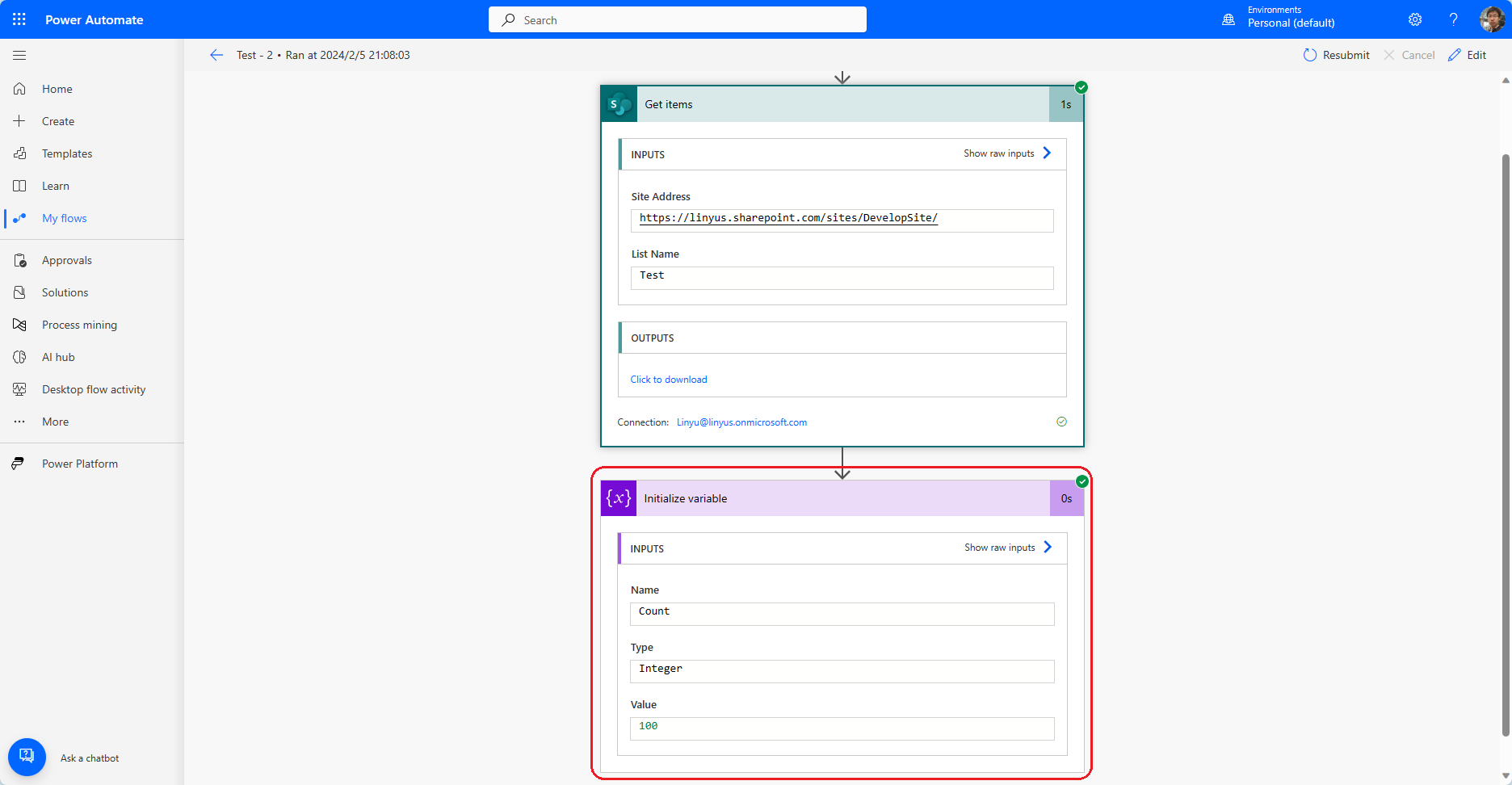Click the Resubmit button
The height and width of the screenshot is (785, 1512).
pyautogui.click(x=1336, y=55)
